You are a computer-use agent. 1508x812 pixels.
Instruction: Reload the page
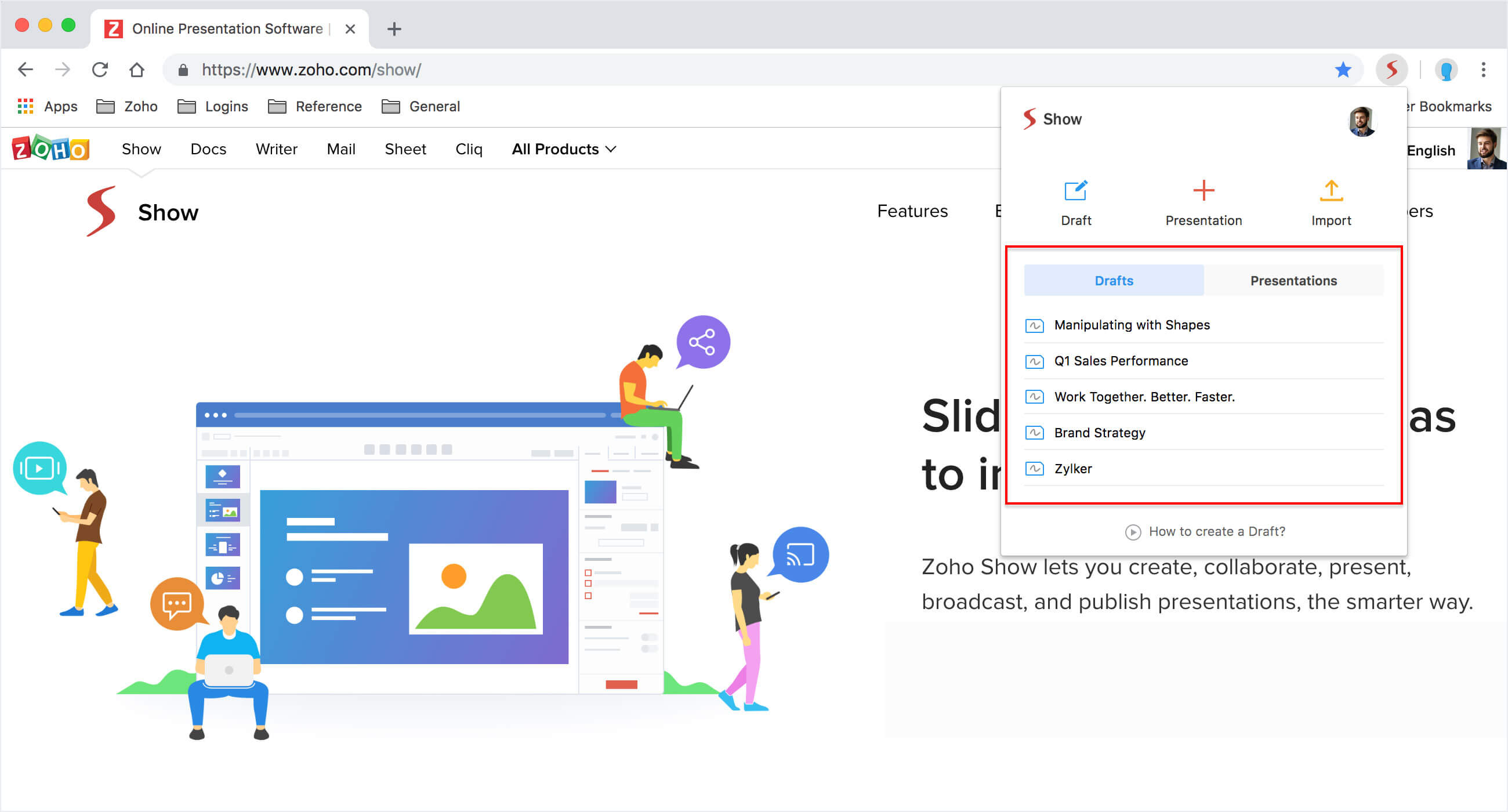click(100, 70)
